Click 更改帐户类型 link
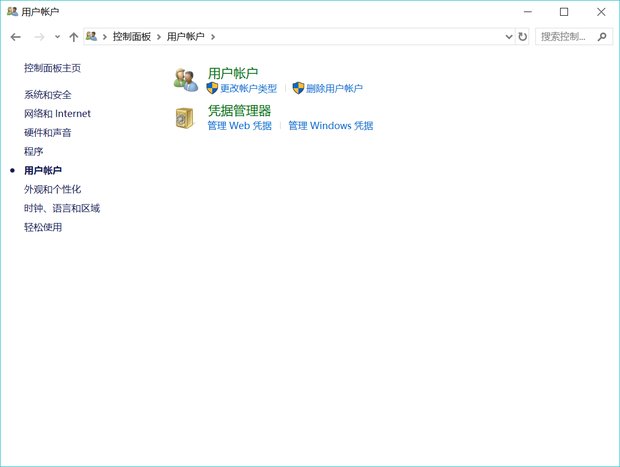620x467 pixels. point(248,89)
